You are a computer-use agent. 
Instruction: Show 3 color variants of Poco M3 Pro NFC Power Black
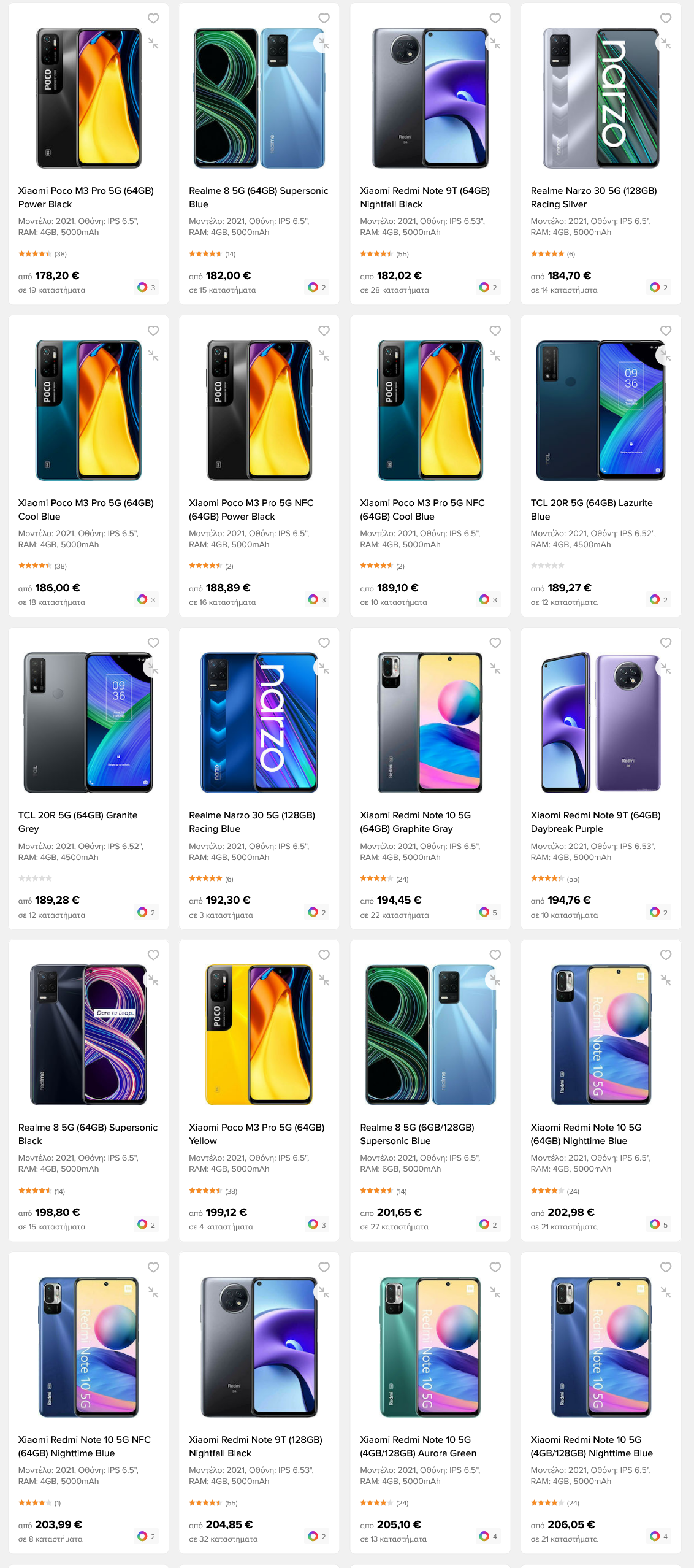(x=318, y=599)
